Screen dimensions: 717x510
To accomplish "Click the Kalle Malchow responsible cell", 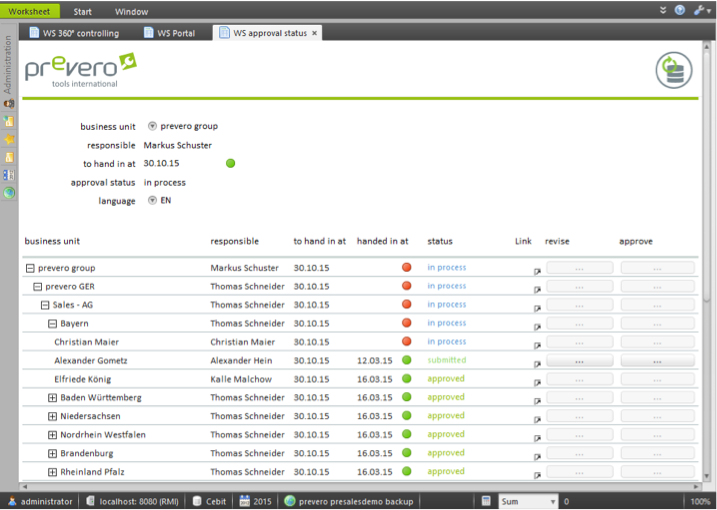I will [x=241, y=379].
